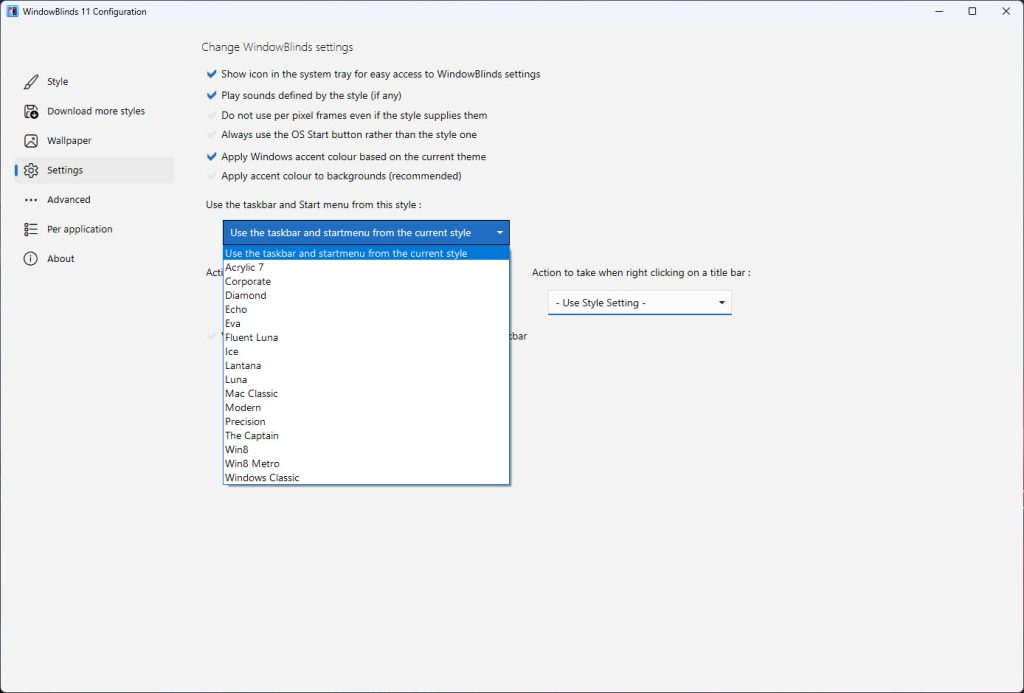The height and width of the screenshot is (693, 1024).
Task: Select Acrylic 7 from the list
Action: tap(366, 267)
